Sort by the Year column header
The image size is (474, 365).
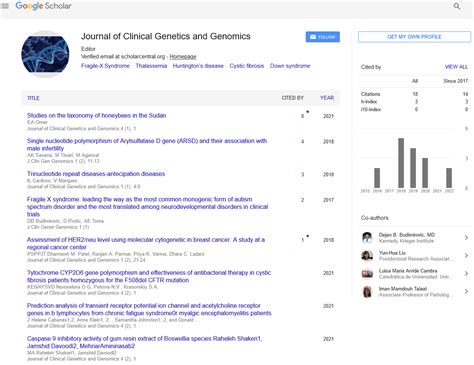pyautogui.click(x=327, y=98)
